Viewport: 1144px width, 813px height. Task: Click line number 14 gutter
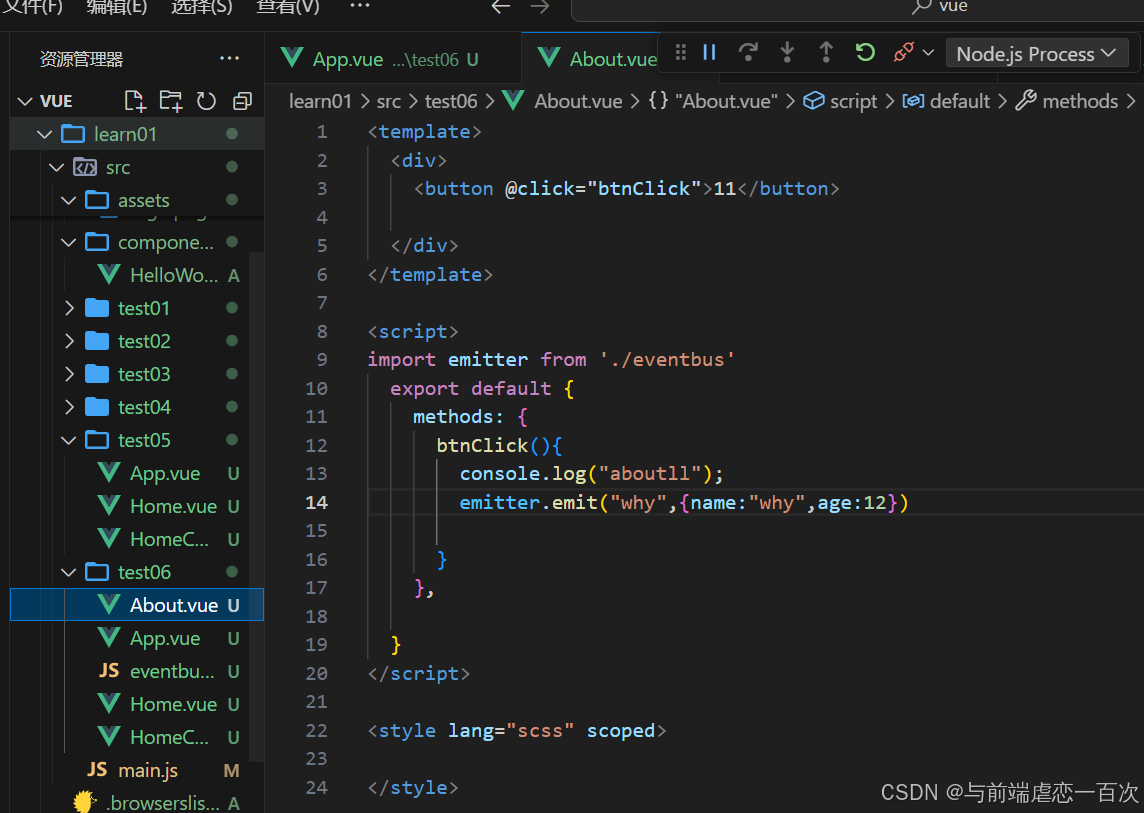[317, 503]
